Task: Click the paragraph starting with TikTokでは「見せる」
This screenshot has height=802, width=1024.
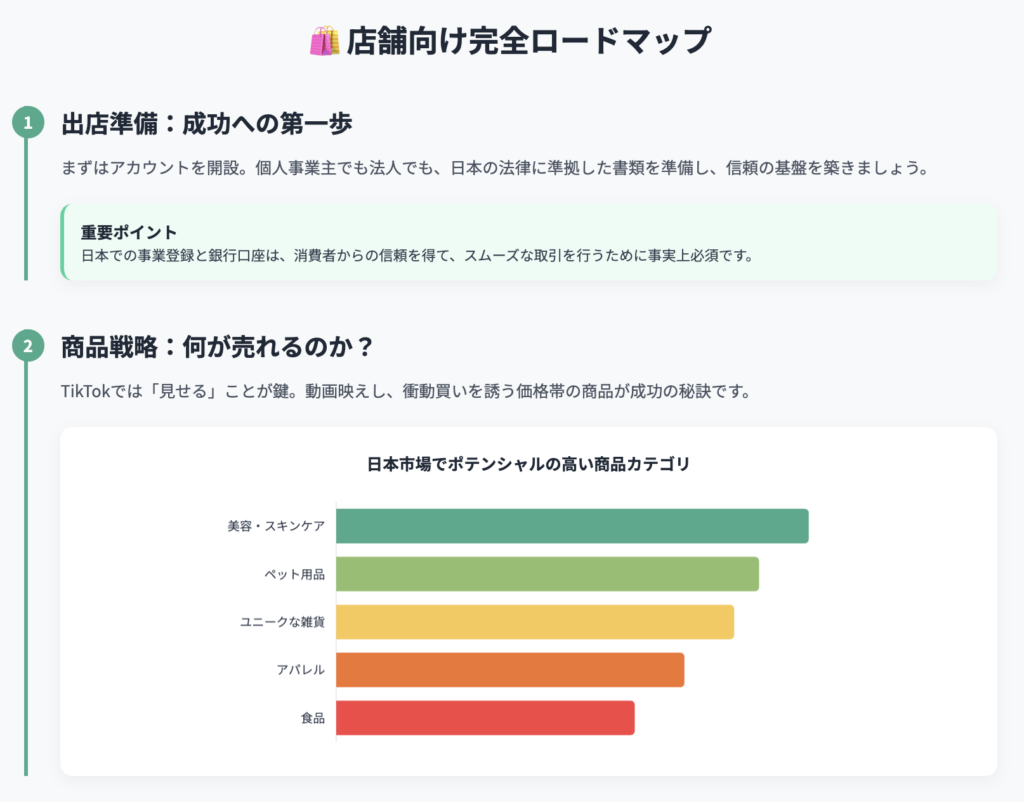Action: coord(405,391)
